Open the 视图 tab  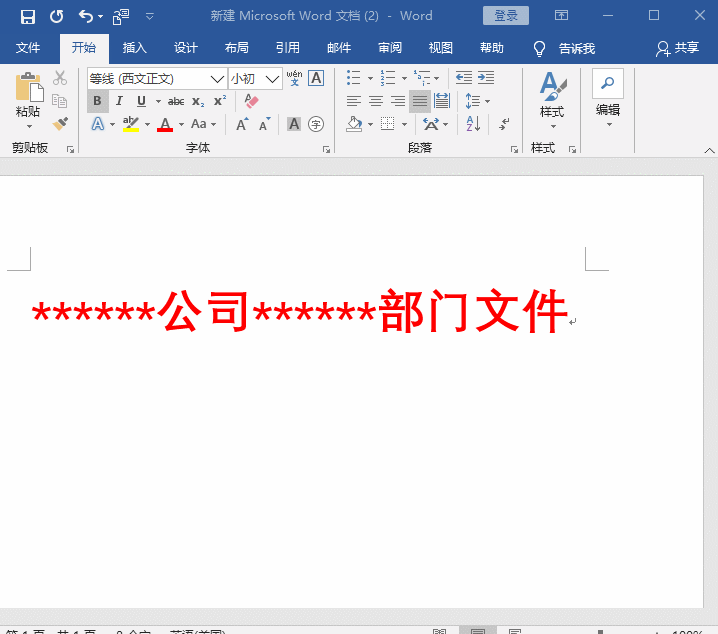click(441, 48)
